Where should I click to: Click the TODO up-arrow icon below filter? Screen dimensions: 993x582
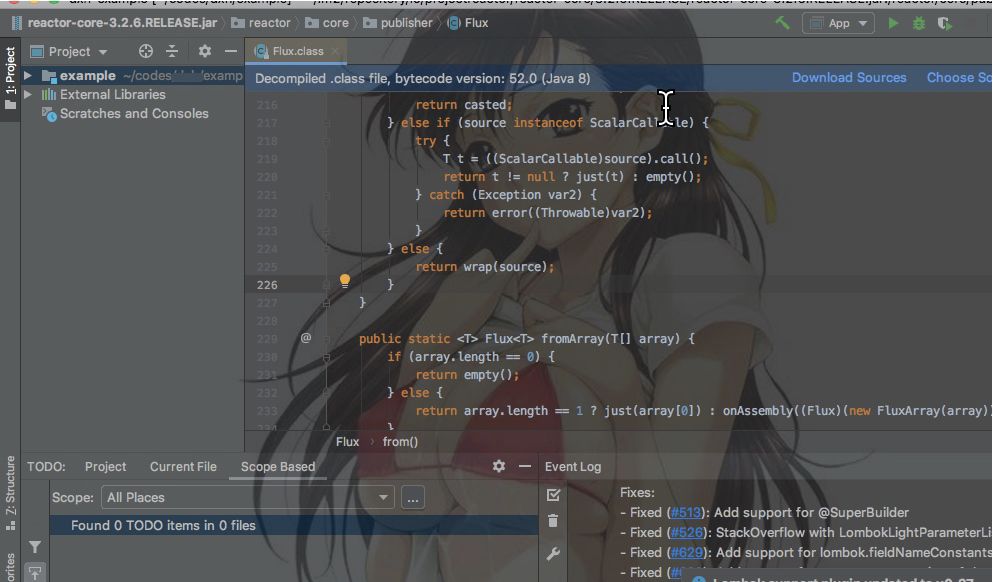point(35,573)
